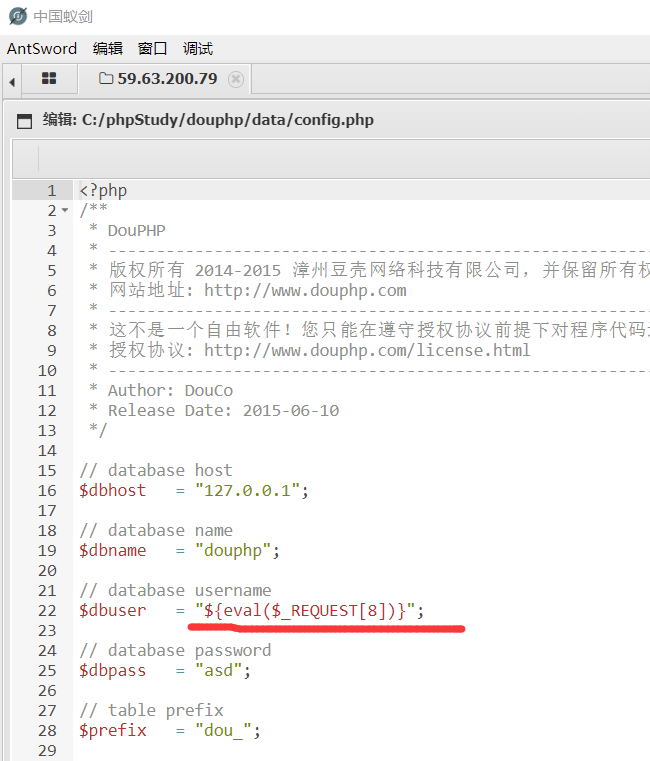Click the $prefix variable

[x=113, y=730]
